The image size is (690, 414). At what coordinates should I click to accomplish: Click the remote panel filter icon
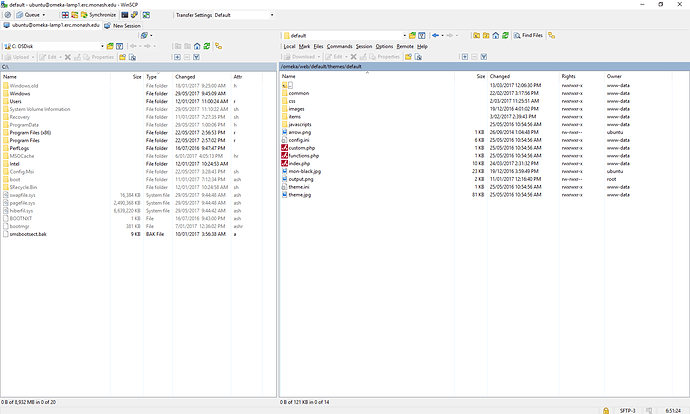click(x=422, y=35)
